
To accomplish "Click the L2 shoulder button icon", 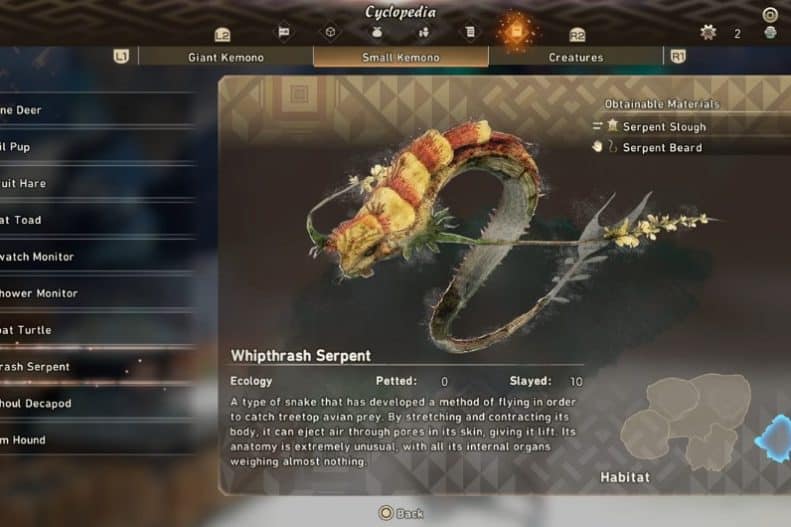I will (x=222, y=35).
